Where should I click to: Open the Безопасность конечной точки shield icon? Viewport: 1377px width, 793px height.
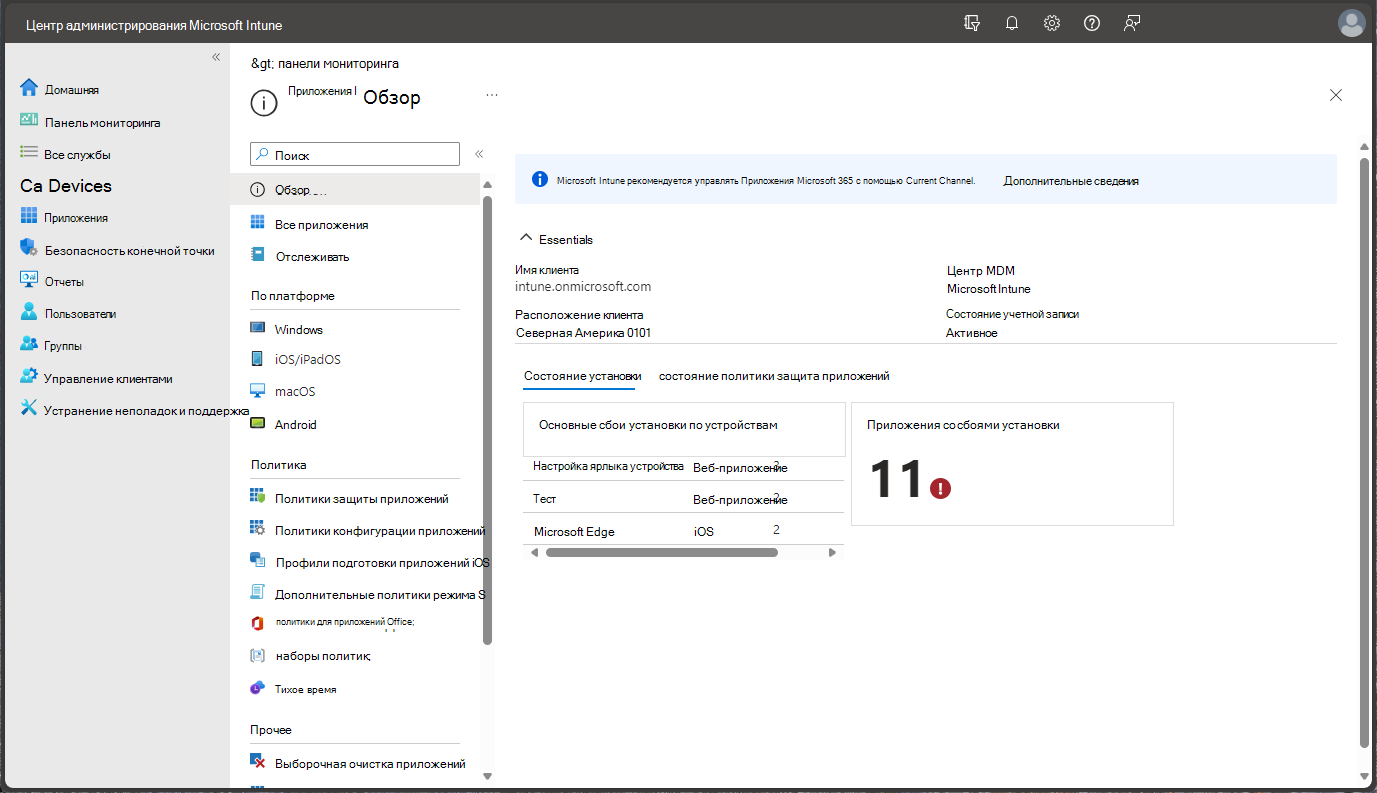(28, 249)
